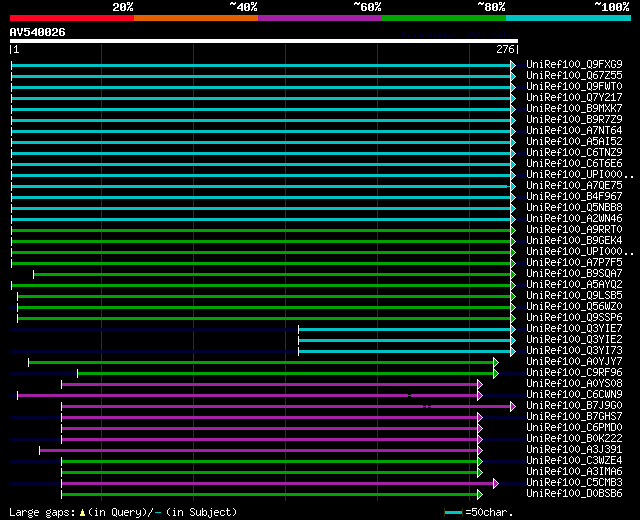Click the white AV540026 query bar
640x520 pixels.
point(263,41)
